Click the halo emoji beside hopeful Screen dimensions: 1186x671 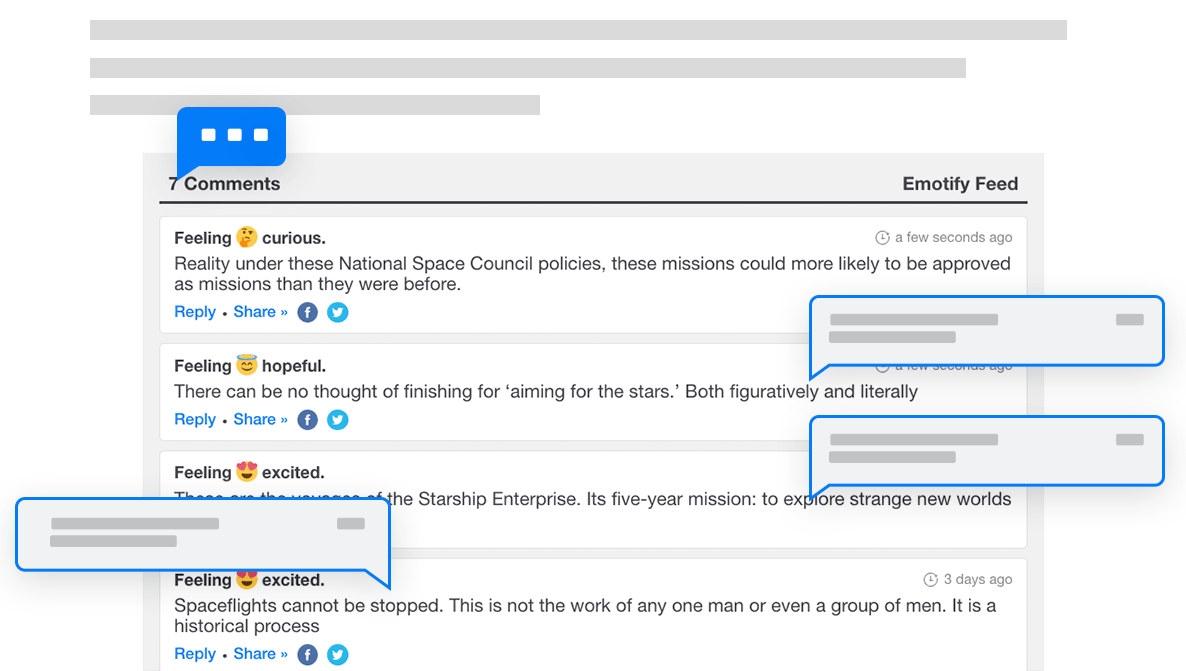pyautogui.click(x=247, y=366)
